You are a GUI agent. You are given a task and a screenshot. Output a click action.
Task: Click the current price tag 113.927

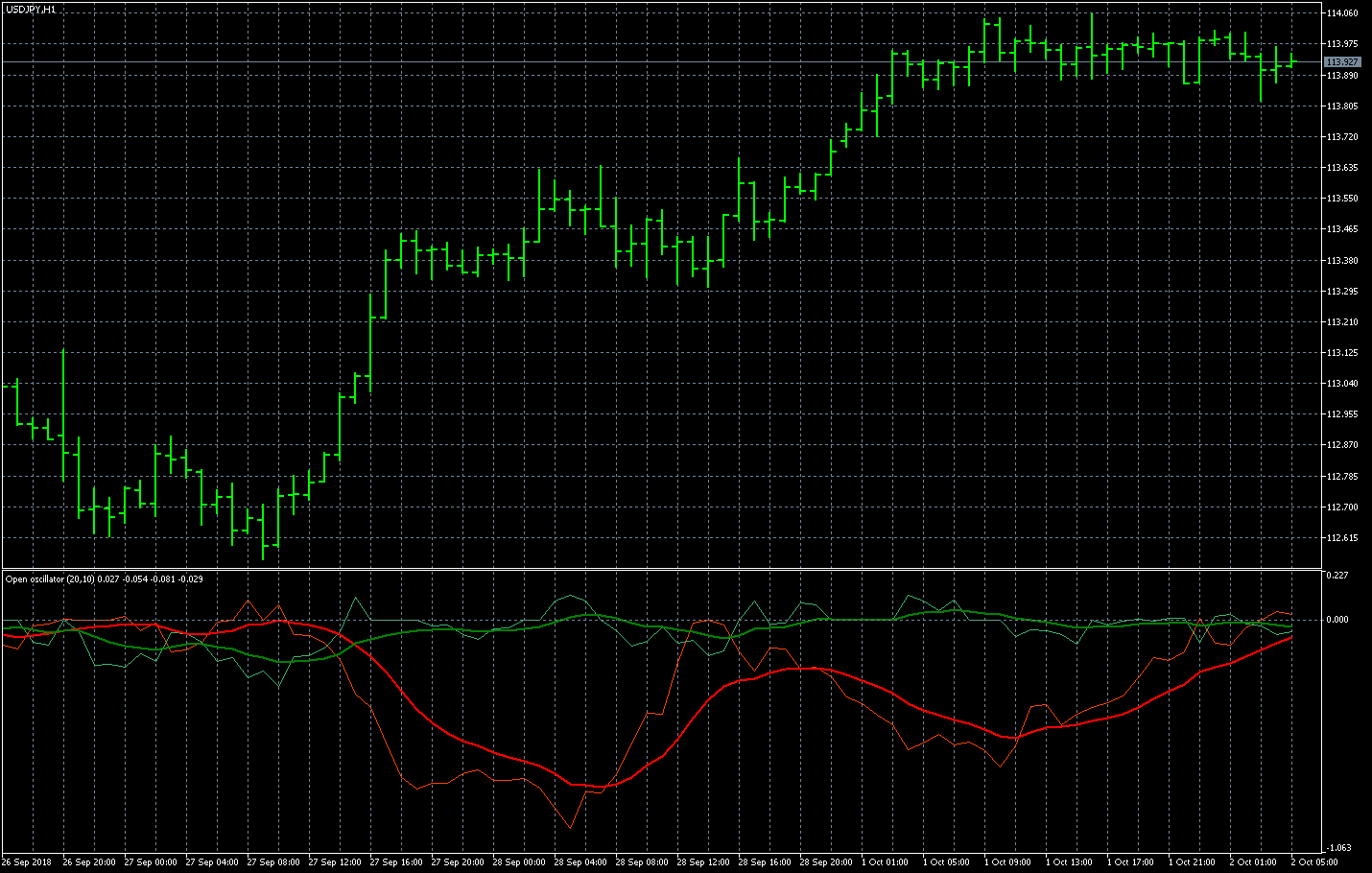click(x=1342, y=62)
